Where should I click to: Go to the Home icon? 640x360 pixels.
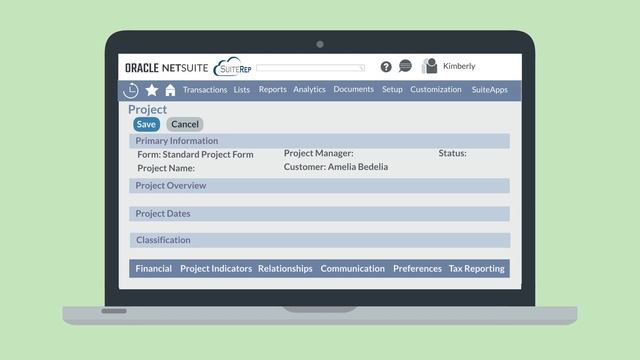click(170, 90)
